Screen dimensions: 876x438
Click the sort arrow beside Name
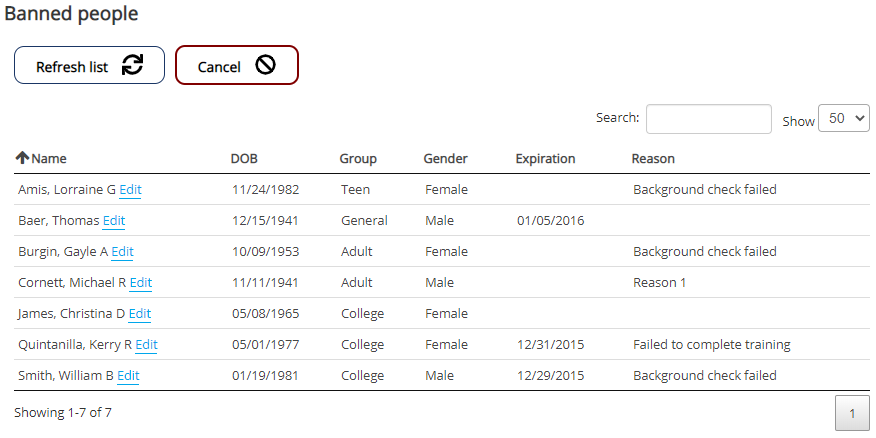point(22,158)
